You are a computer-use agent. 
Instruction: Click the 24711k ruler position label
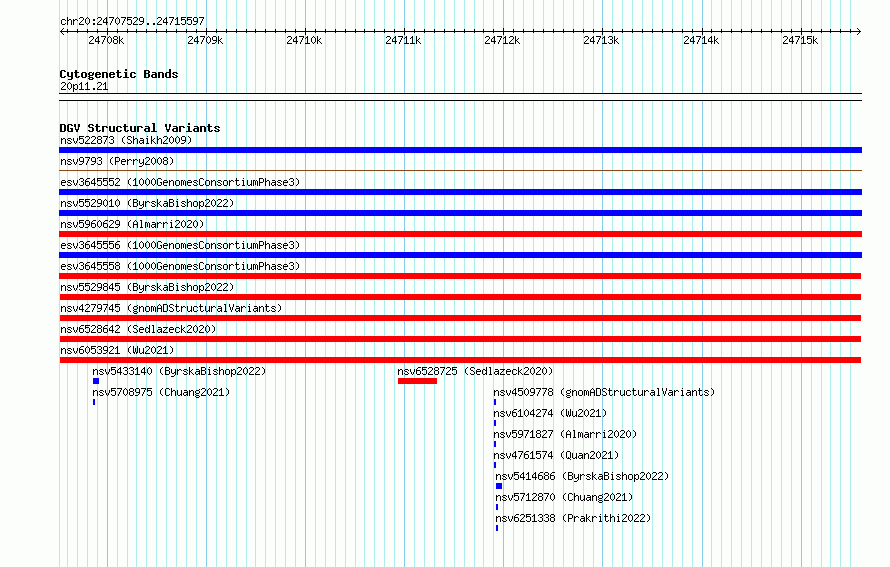pyautogui.click(x=403, y=40)
